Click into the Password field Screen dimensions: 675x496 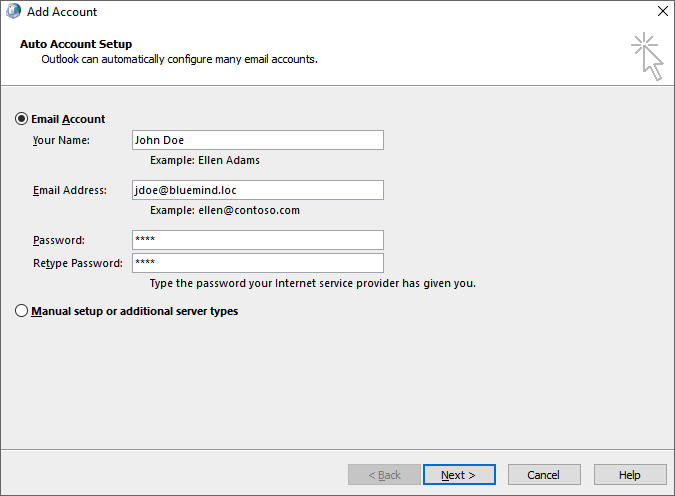pos(257,240)
